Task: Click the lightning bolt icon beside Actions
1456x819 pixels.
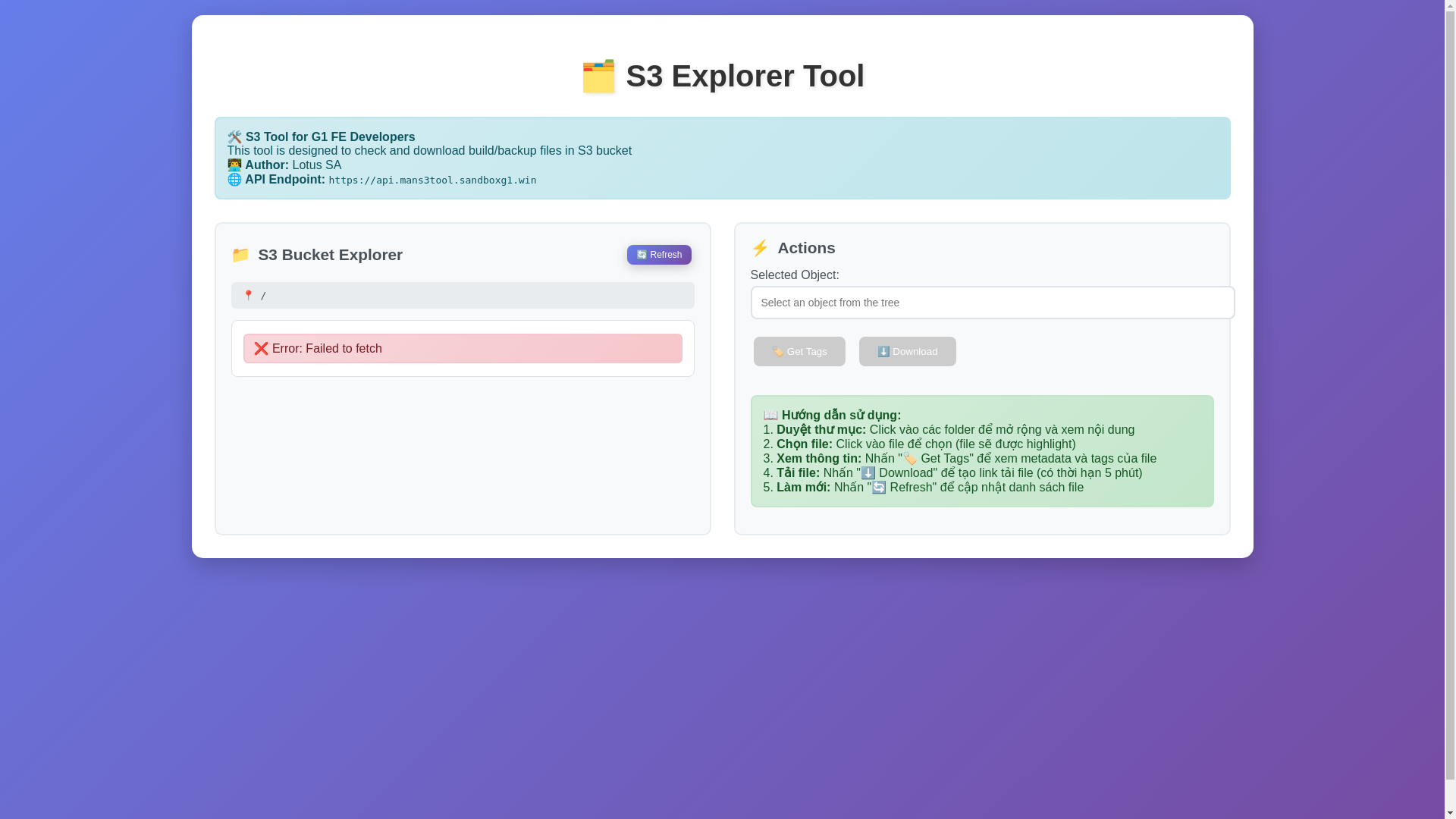Action: tap(760, 248)
